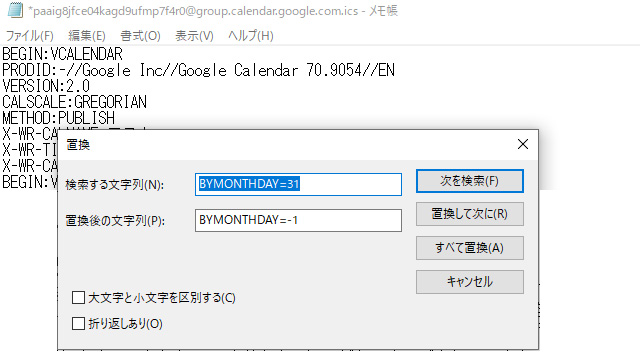Click the すべて置換(A) button
The image size is (640, 360).
[470, 248]
